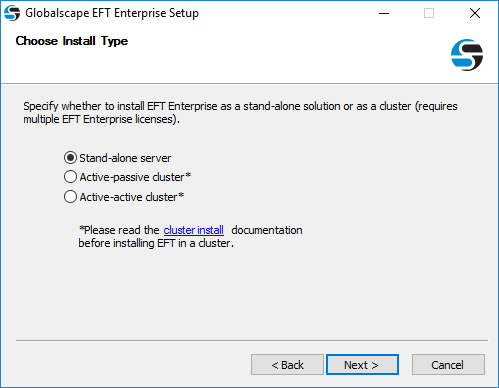
Task: Click the window title "Globalscape EFT Enterprise Setup"
Action: click(112, 13)
